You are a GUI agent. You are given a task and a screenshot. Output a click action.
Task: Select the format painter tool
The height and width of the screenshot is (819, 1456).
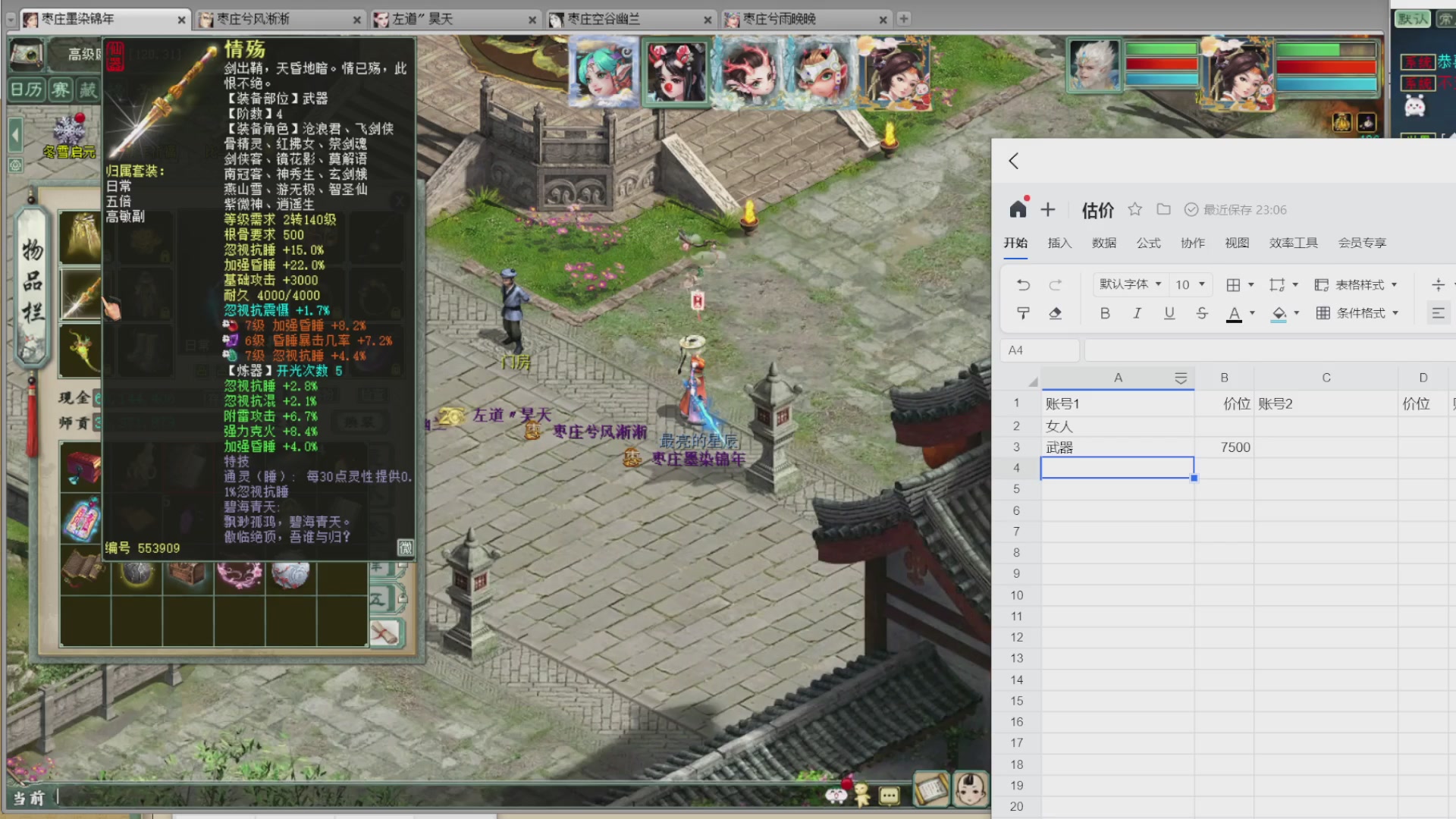[1023, 313]
